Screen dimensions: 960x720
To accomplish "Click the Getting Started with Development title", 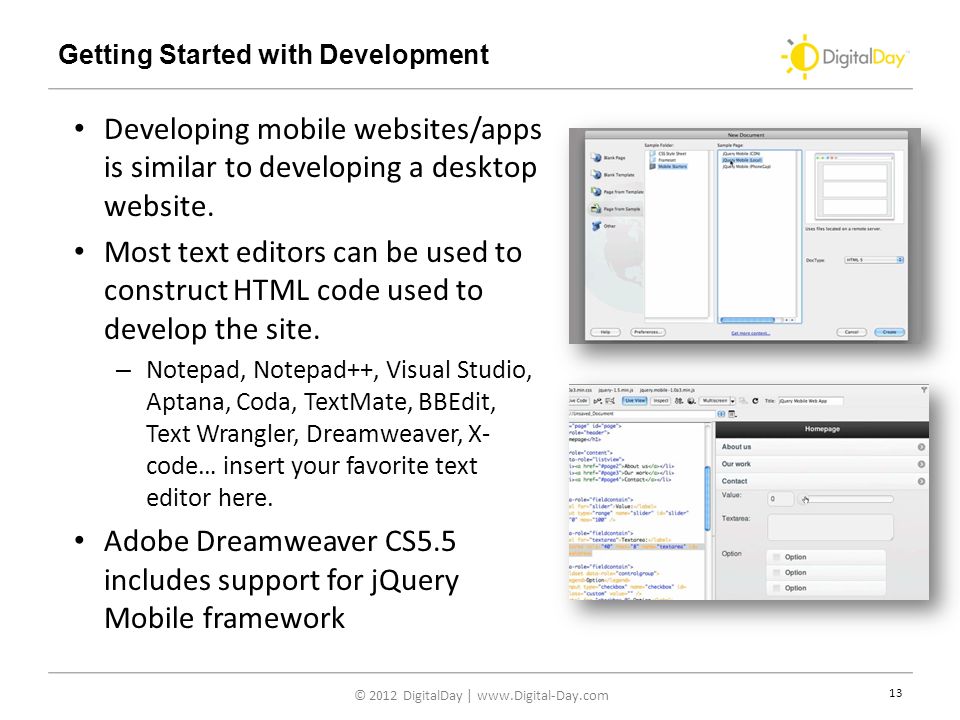I will pyautogui.click(x=274, y=54).
